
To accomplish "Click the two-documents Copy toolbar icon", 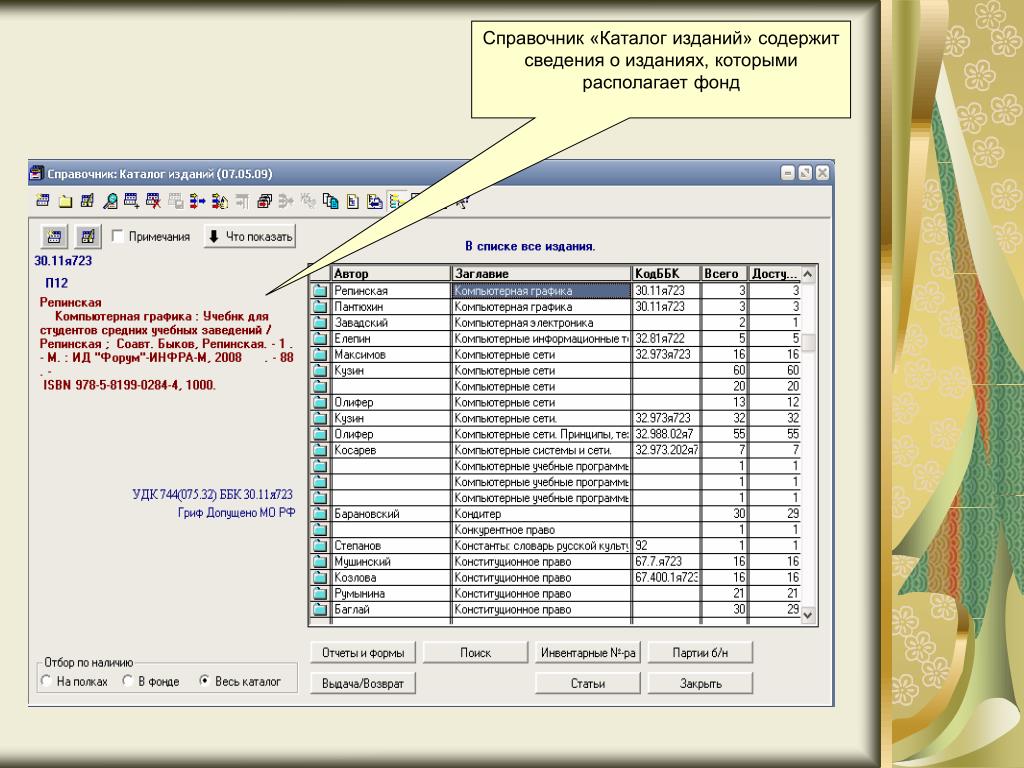I will point(330,201).
